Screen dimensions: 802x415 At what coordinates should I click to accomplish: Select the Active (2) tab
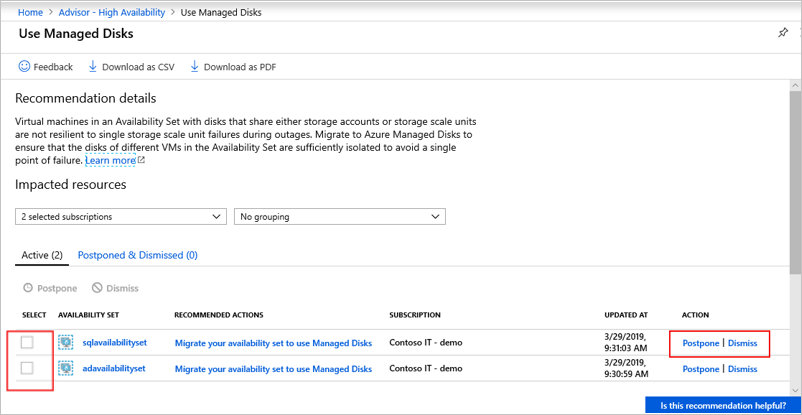(42, 255)
